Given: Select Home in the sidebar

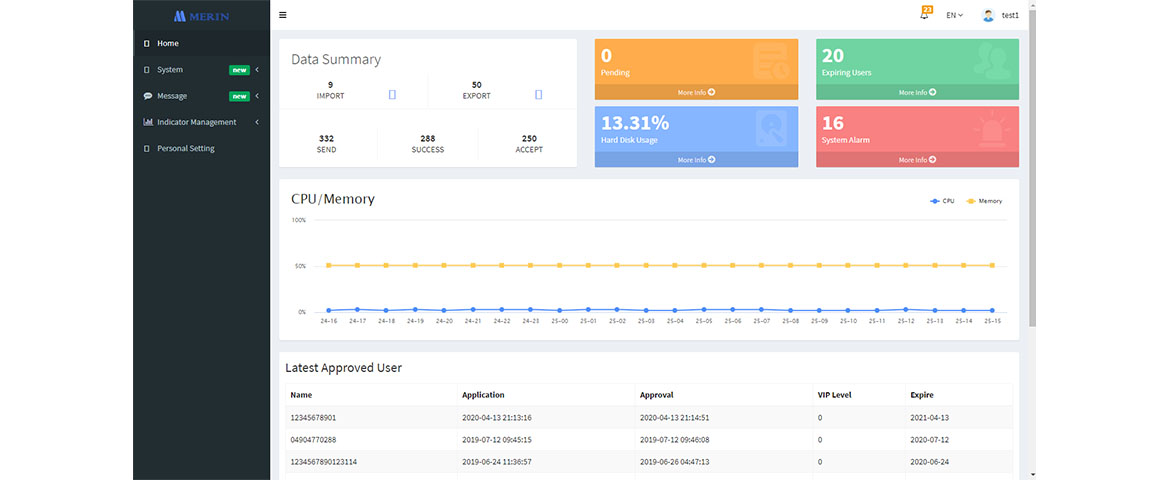Looking at the screenshot, I should point(168,43).
